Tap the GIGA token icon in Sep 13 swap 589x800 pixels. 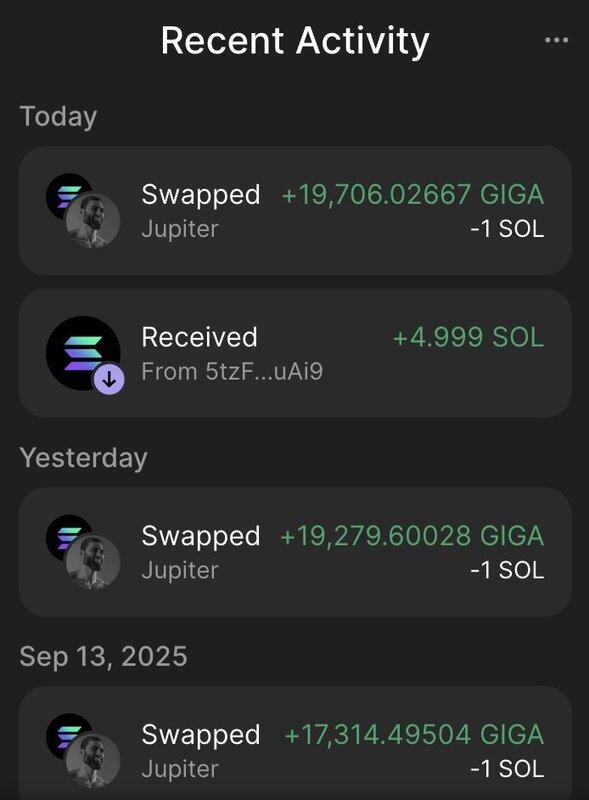93,761
